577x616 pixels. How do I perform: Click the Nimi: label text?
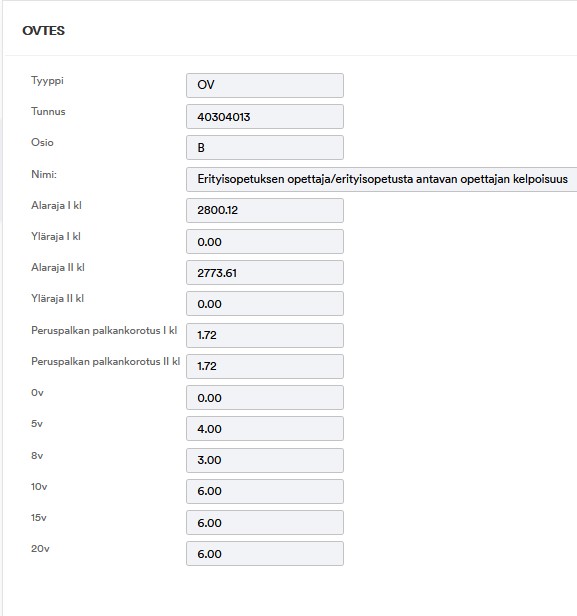(x=44, y=174)
